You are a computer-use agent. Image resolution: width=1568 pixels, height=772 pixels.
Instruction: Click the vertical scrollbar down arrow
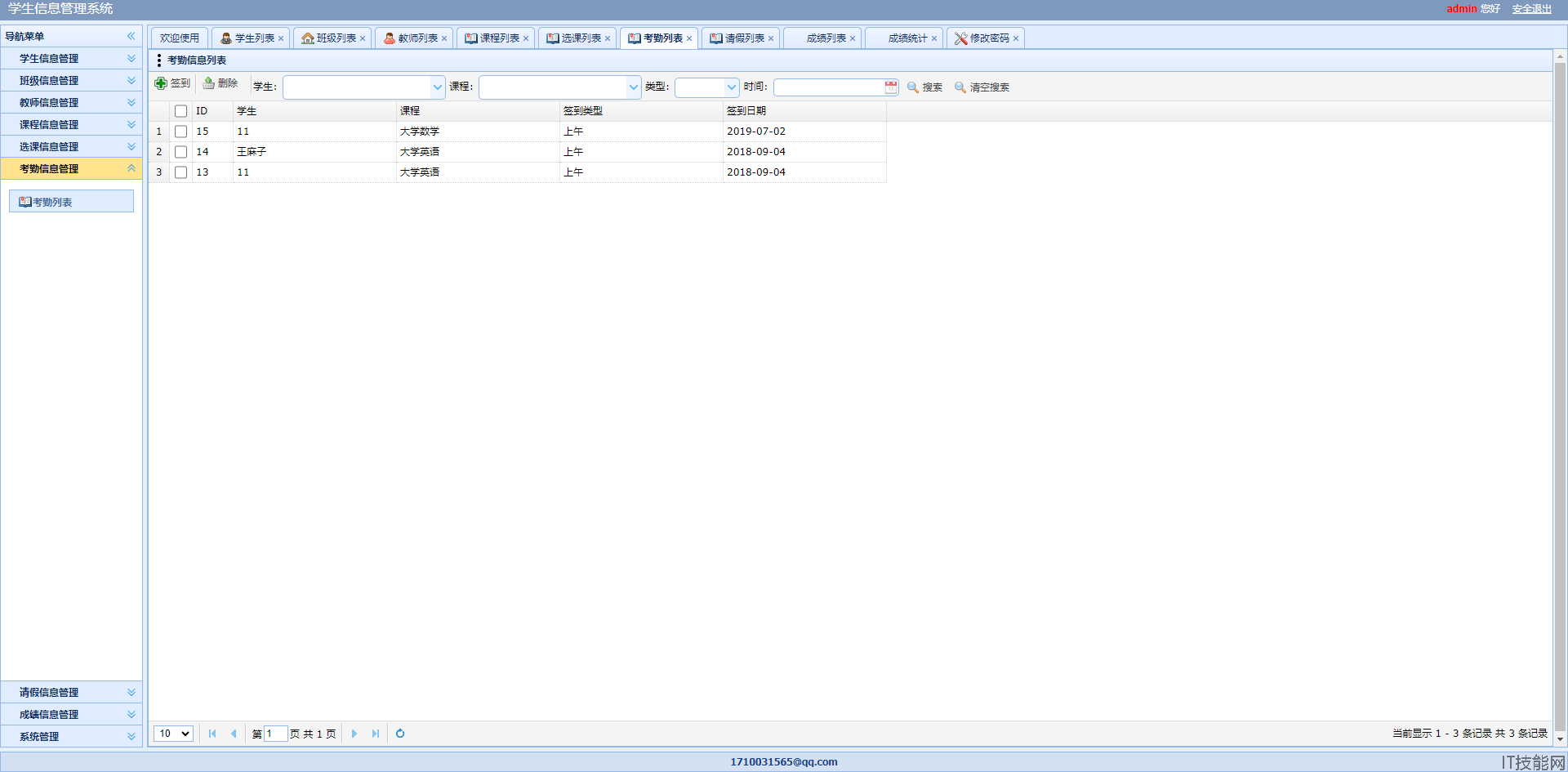pyautogui.click(x=1560, y=739)
